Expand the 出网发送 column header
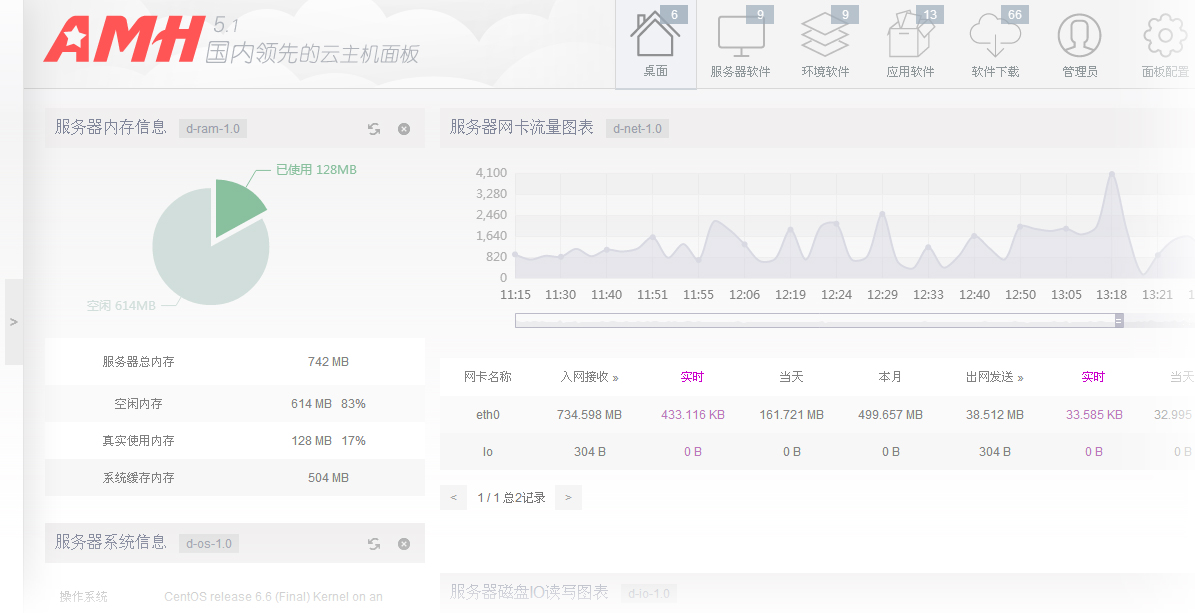 994,377
